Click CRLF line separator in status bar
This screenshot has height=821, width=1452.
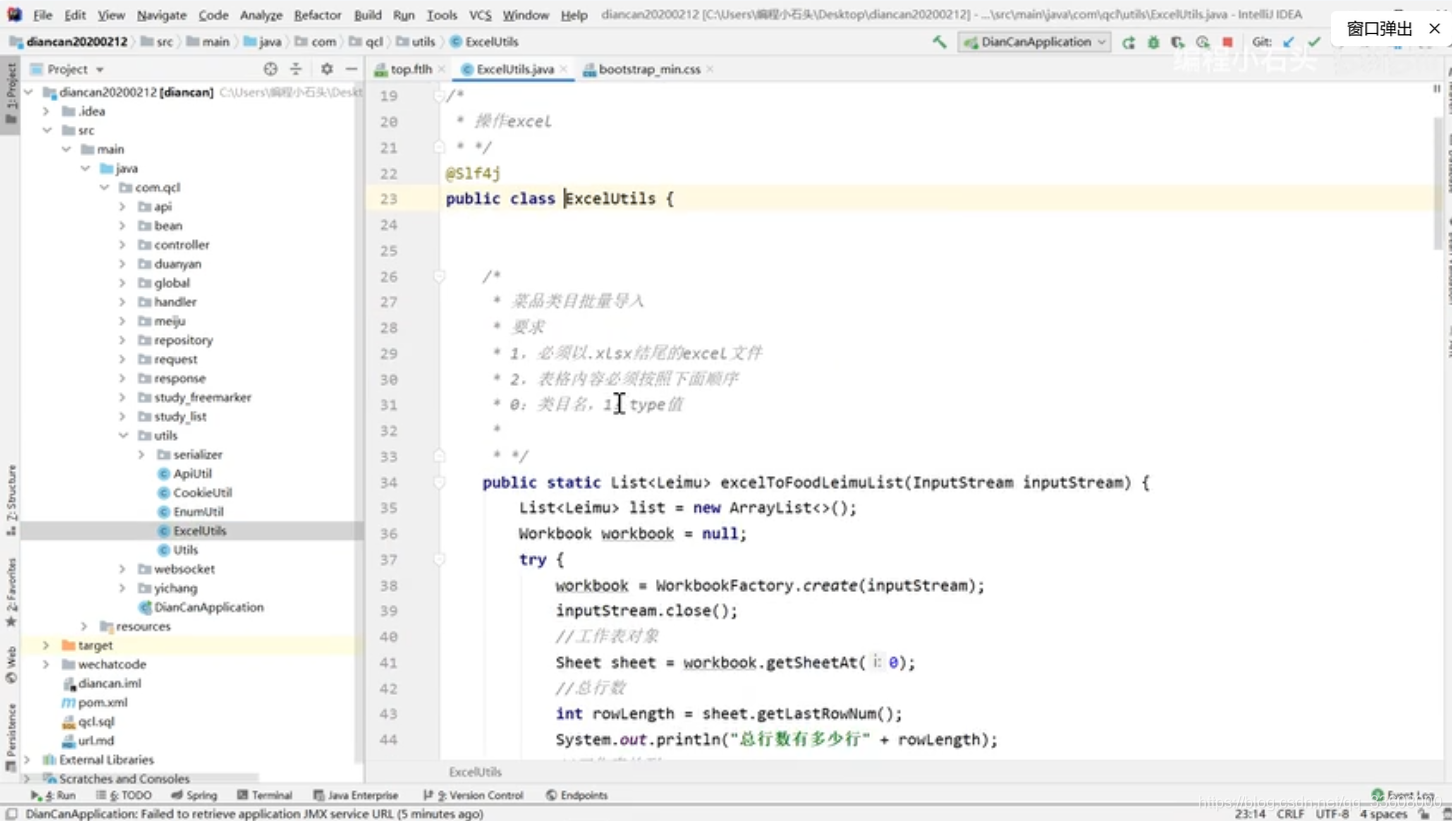[x=1291, y=814]
